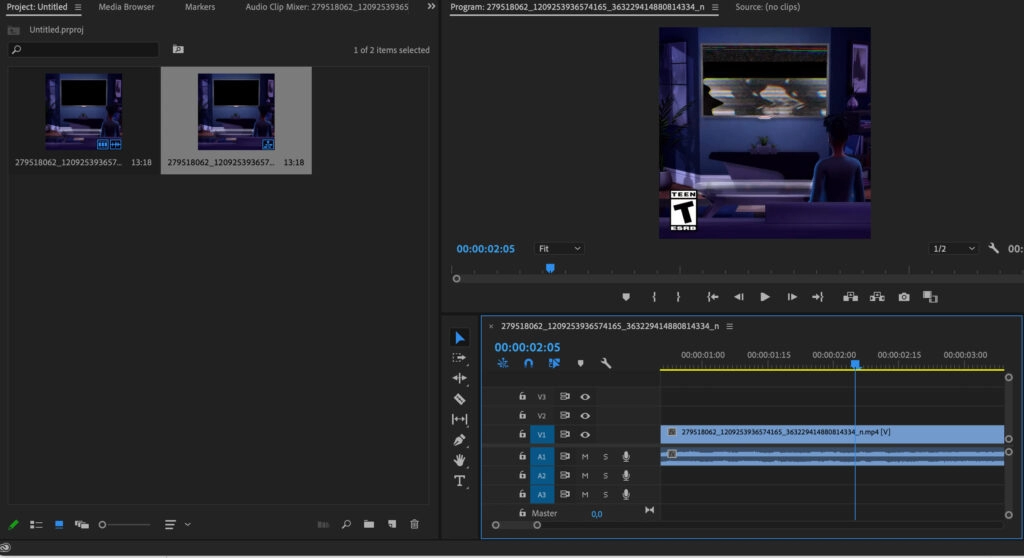The width and height of the screenshot is (1024, 558).
Task: Click the Project panel search field
Action: (x=85, y=50)
